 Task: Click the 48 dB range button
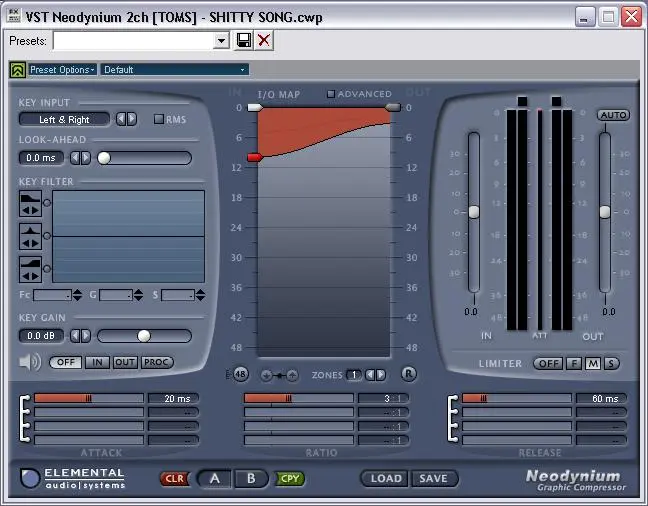tap(240, 375)
